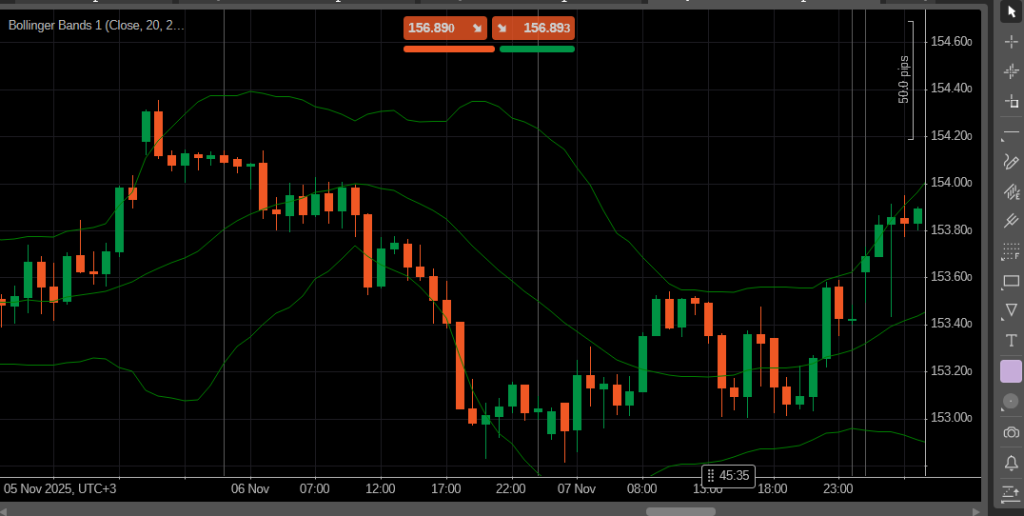Select the equidistant channel tool
Image resolution: width=1024 pixels, height=516 pixels.
click(1011, 192)
